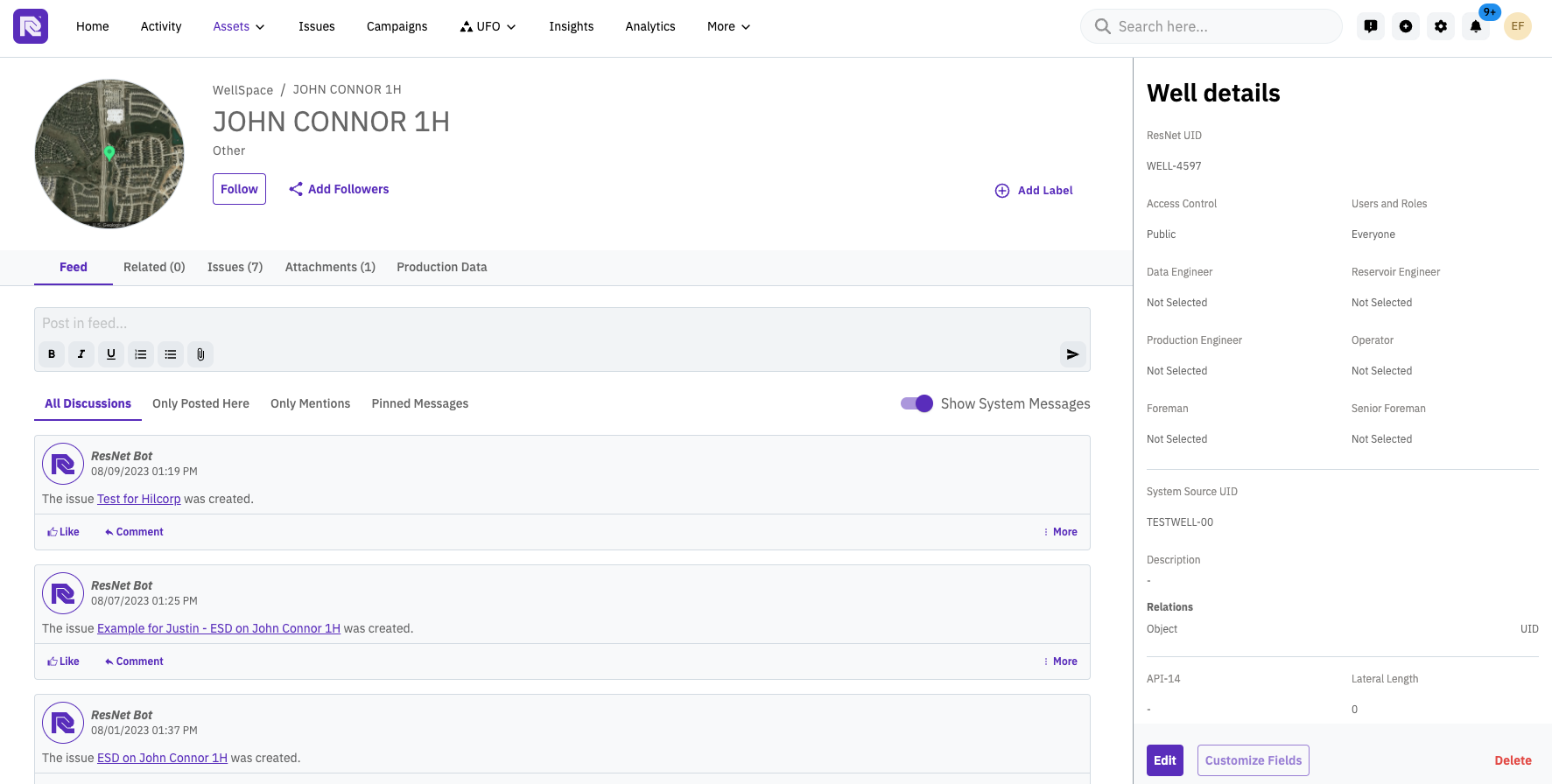Select the Only Mentions filter
The image size is (1552, 784).
pyautogui.click(x=311, y=403)
